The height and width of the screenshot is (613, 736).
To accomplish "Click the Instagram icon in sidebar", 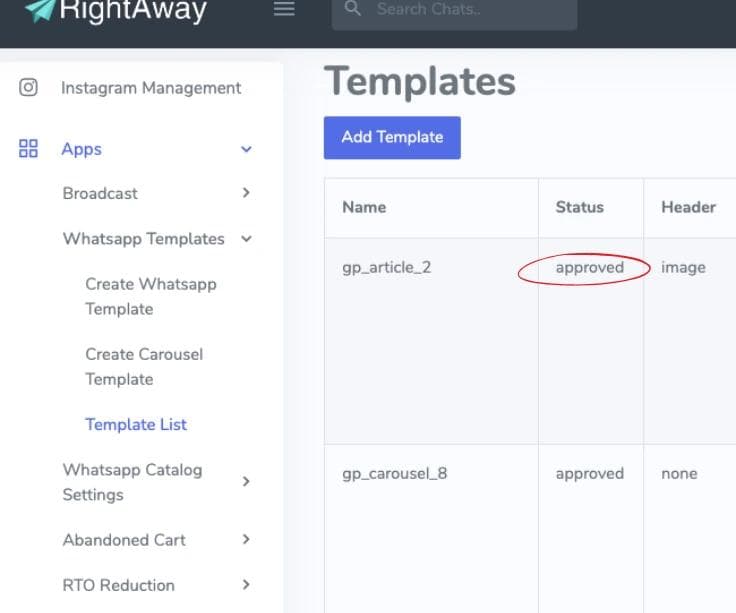I will [x=29, y=87].
